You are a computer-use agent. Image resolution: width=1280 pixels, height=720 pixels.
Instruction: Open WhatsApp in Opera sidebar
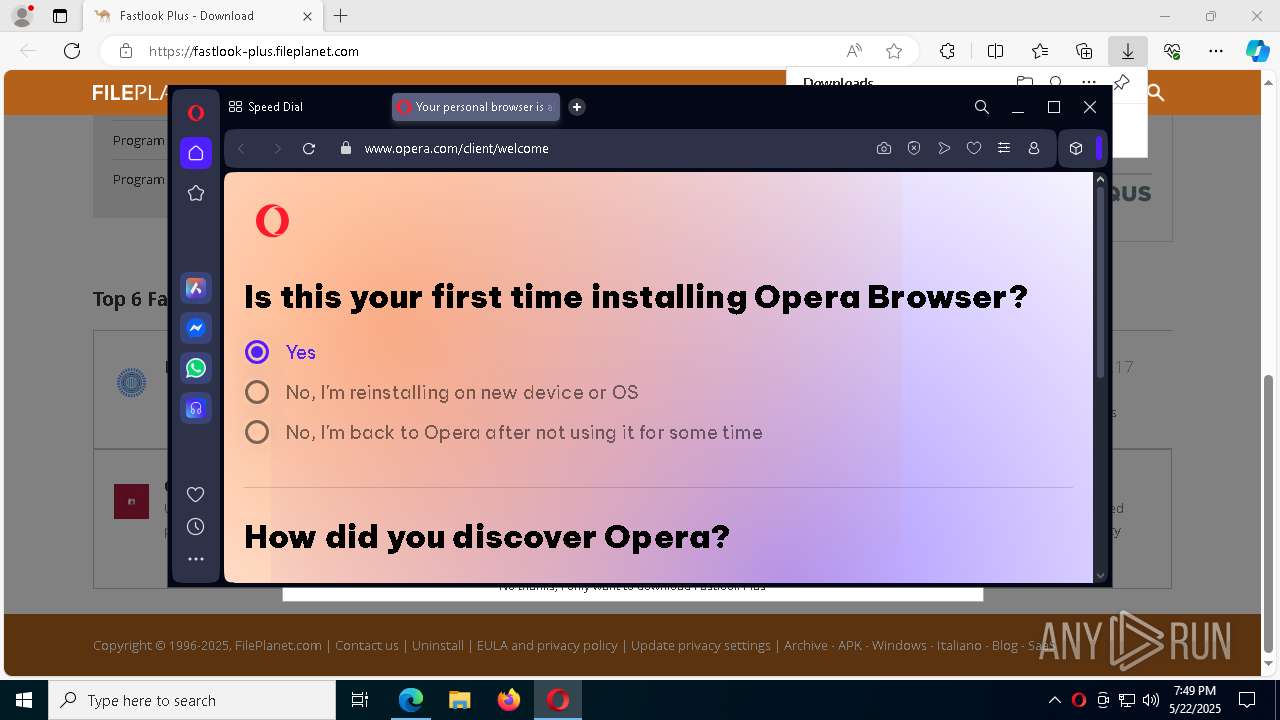(196, 368)
